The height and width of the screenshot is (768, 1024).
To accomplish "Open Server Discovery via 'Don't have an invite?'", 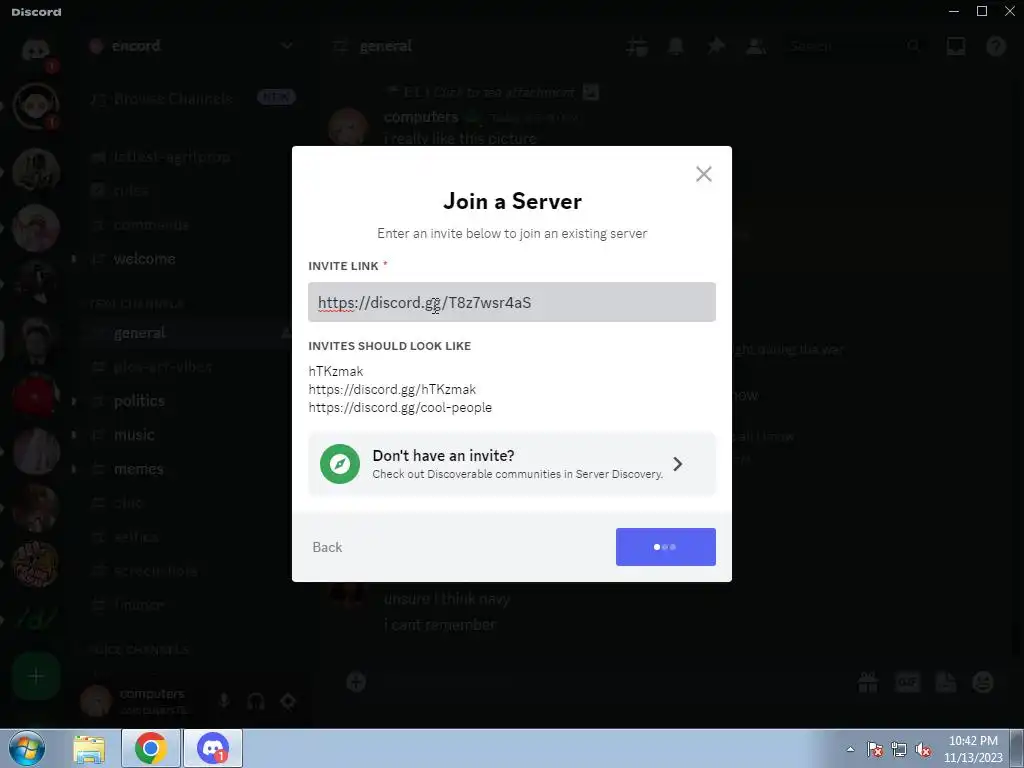I will [x=511, y=464].
